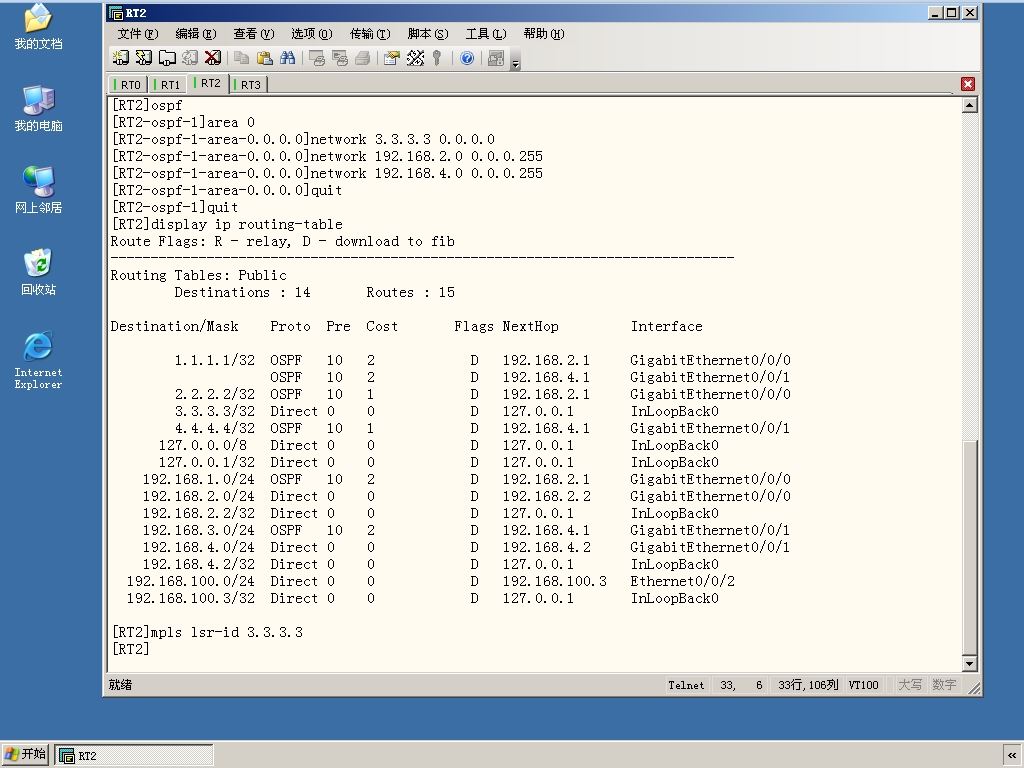Click the 'mpls lsr-id 3.3.3.3' command line

click(207, 632)
